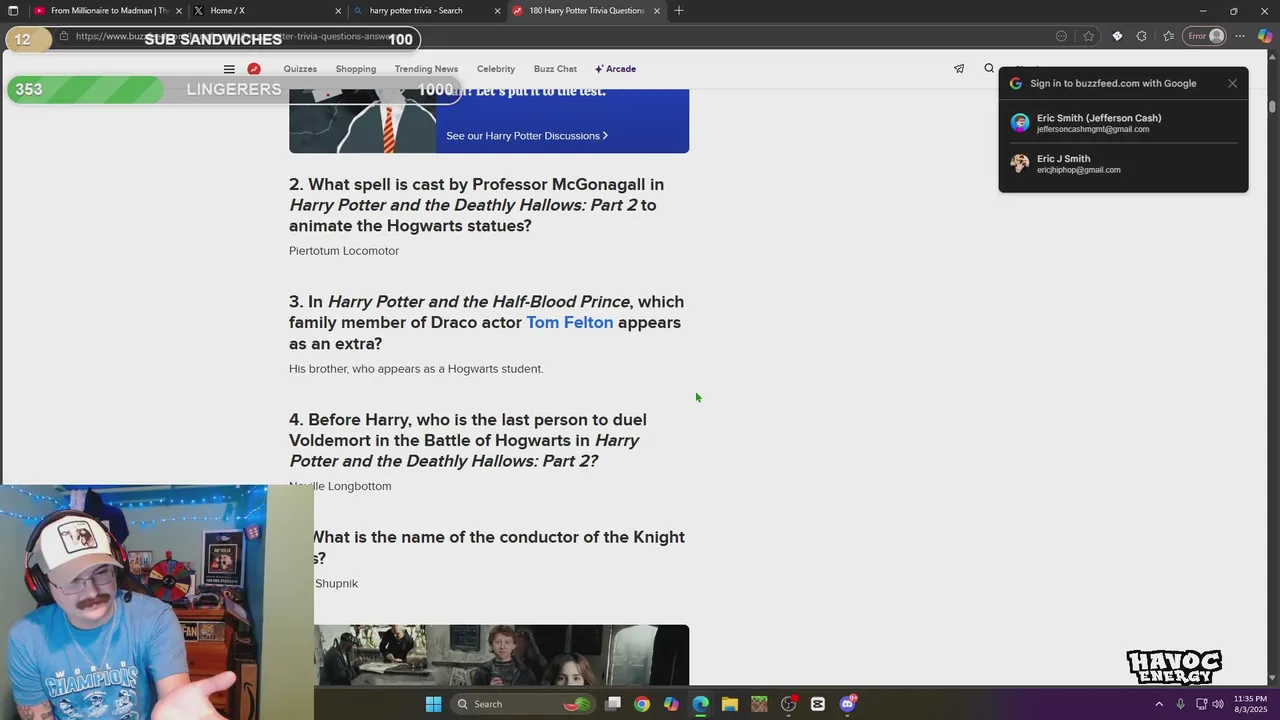Close the From Millionaire to Madman tab

[x=179, y=11]
